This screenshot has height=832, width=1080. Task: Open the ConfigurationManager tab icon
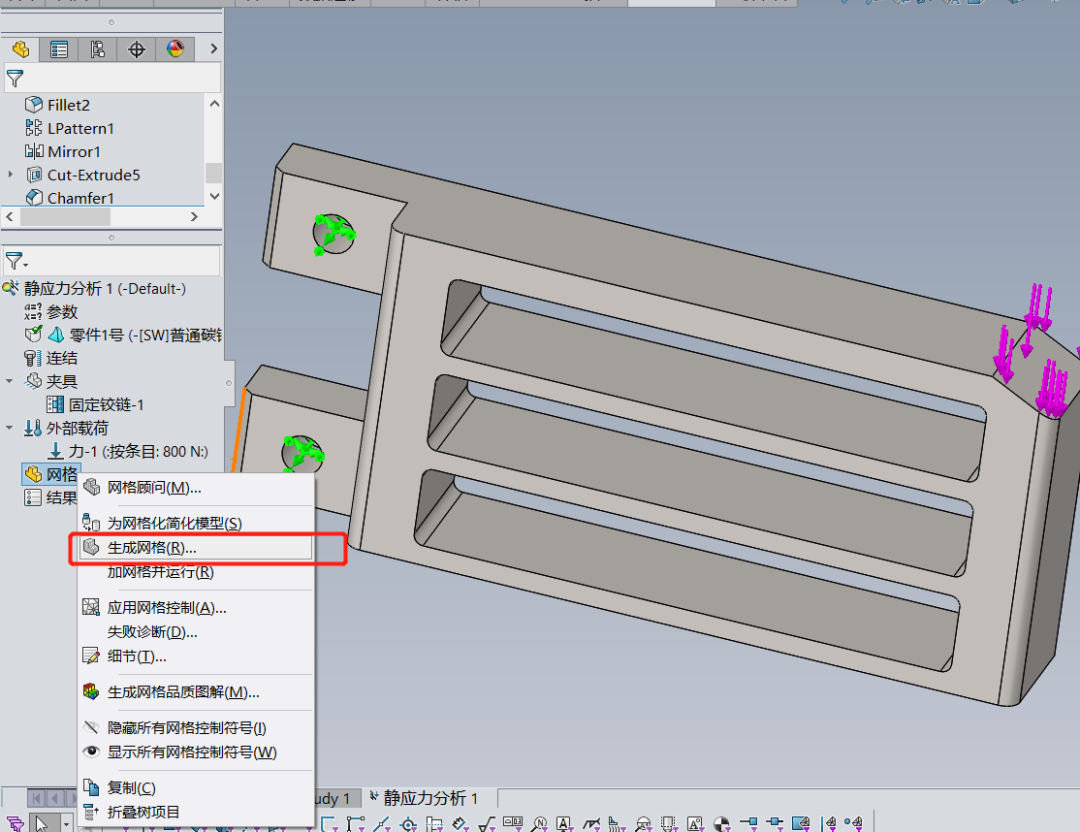click(98, 49)
